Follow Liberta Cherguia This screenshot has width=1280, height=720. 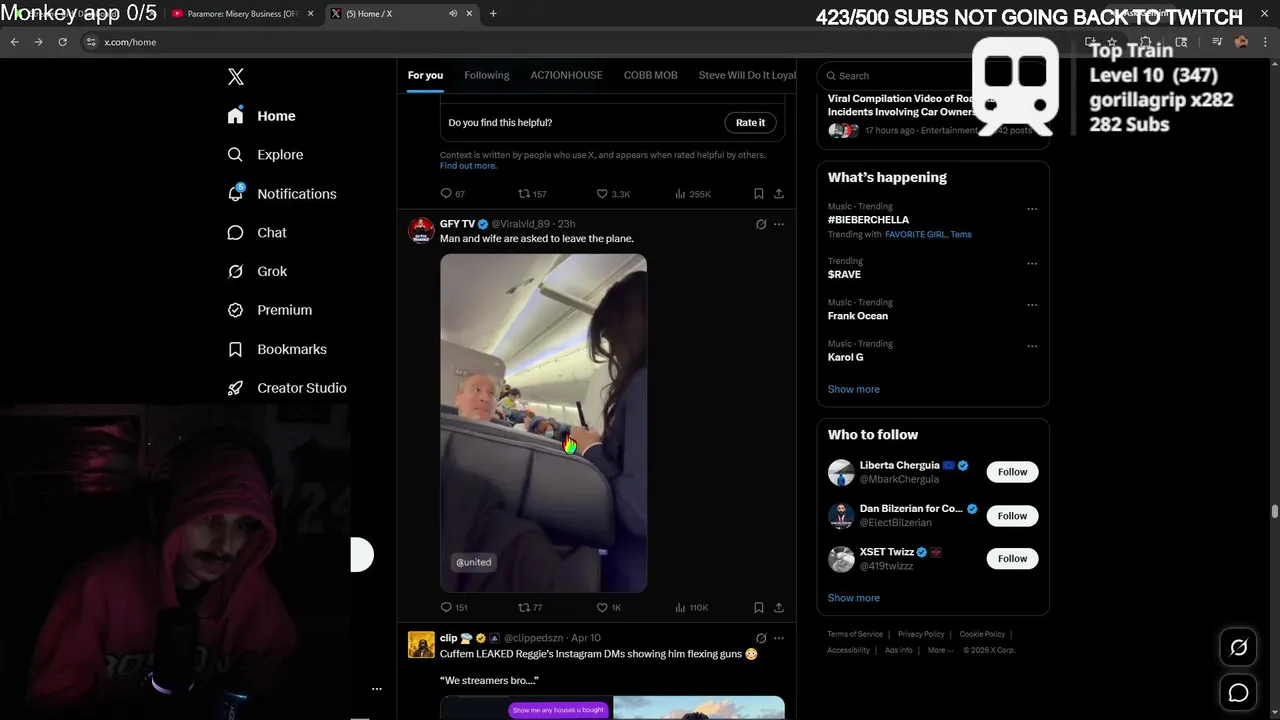(1012, 472)
